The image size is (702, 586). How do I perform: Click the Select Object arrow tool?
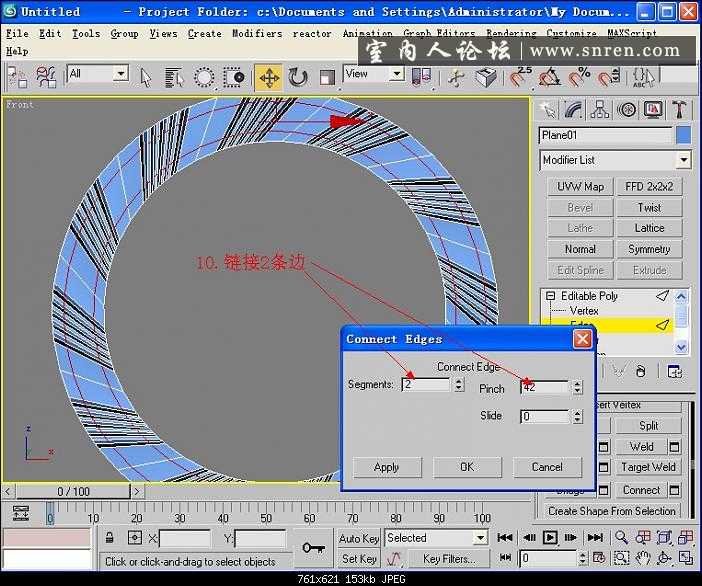(146, 77)
